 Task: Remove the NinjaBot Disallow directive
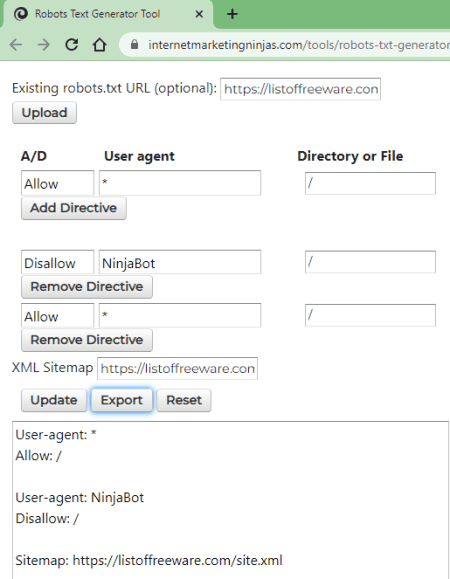(x=87, y=287)
